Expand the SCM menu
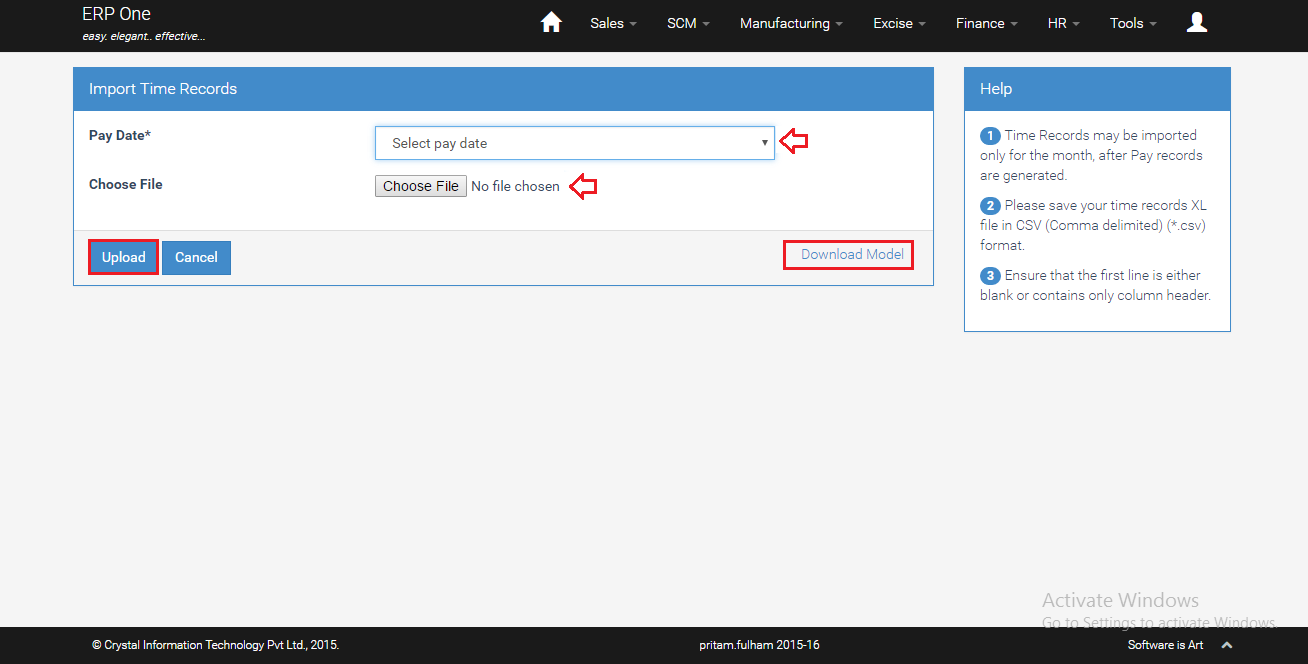The image size is (1308, 664). (688, 23)
